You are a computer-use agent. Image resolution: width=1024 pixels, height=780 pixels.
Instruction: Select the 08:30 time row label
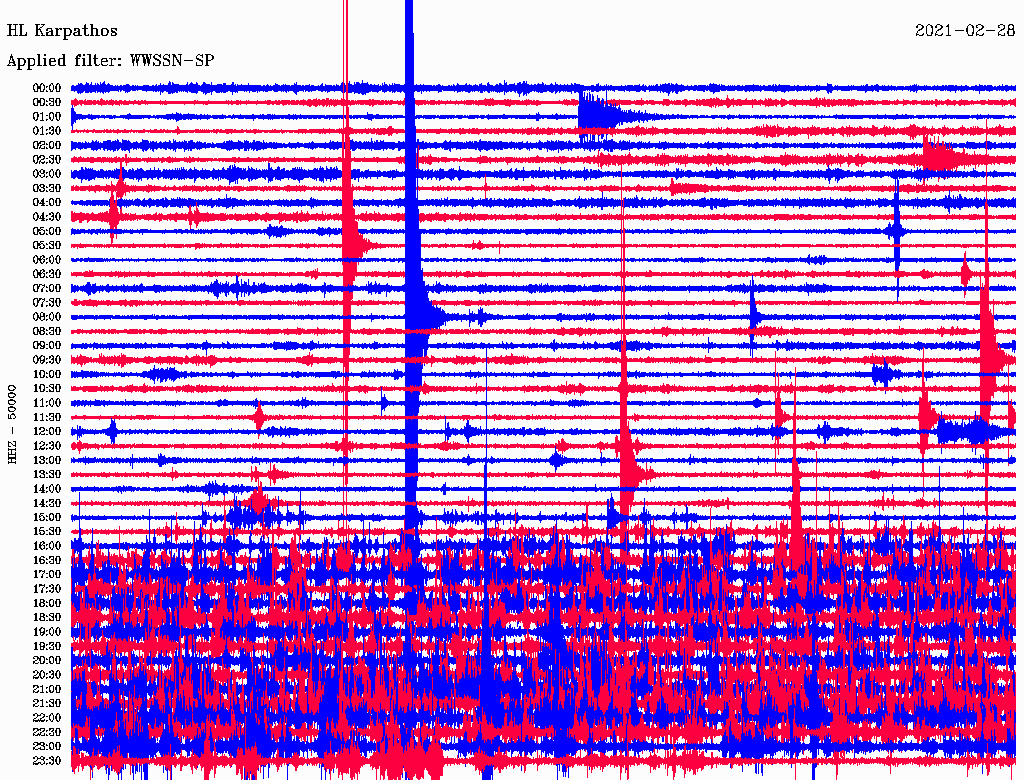click(x=47, y=331)
